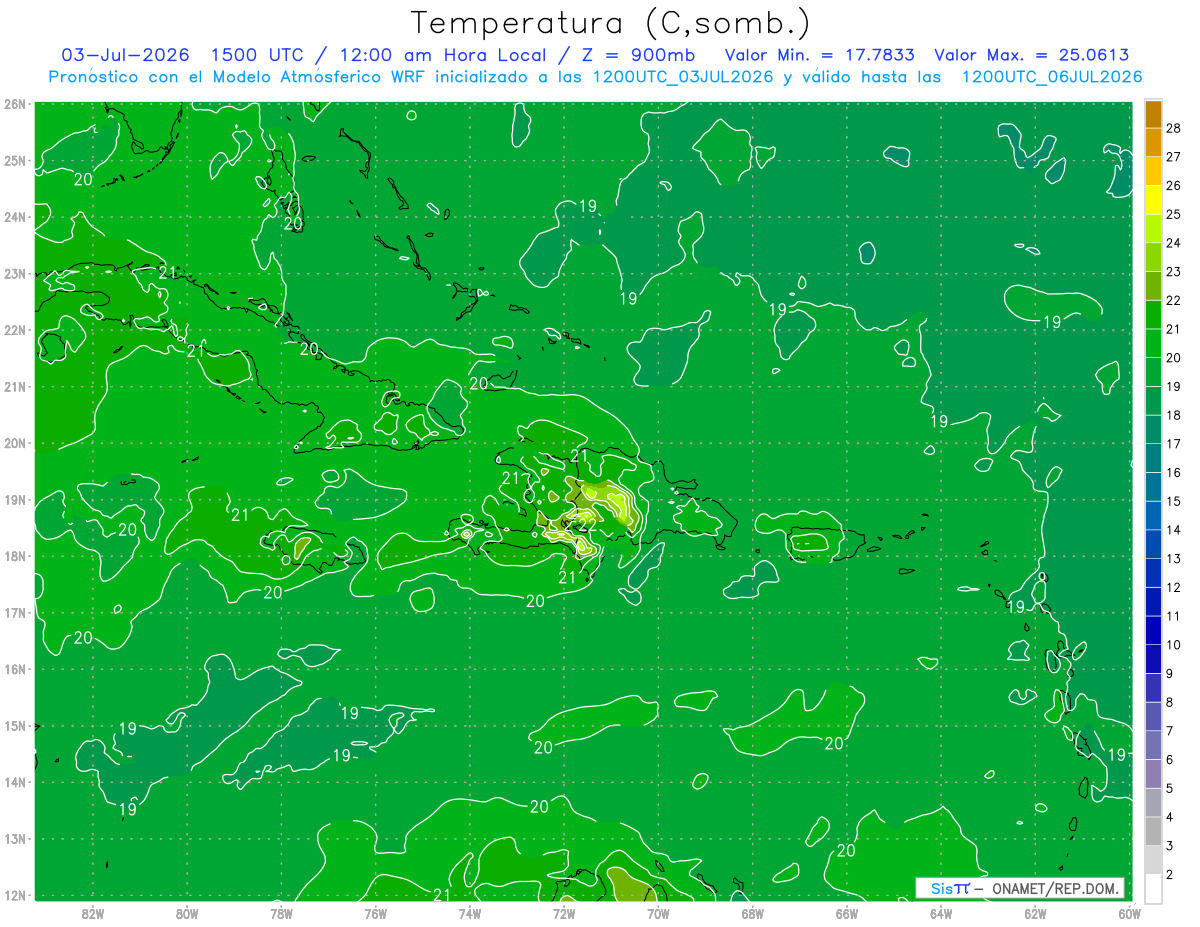Click the "72W" longitude axis label
1200x927 pixels.
tap(564, 913)
